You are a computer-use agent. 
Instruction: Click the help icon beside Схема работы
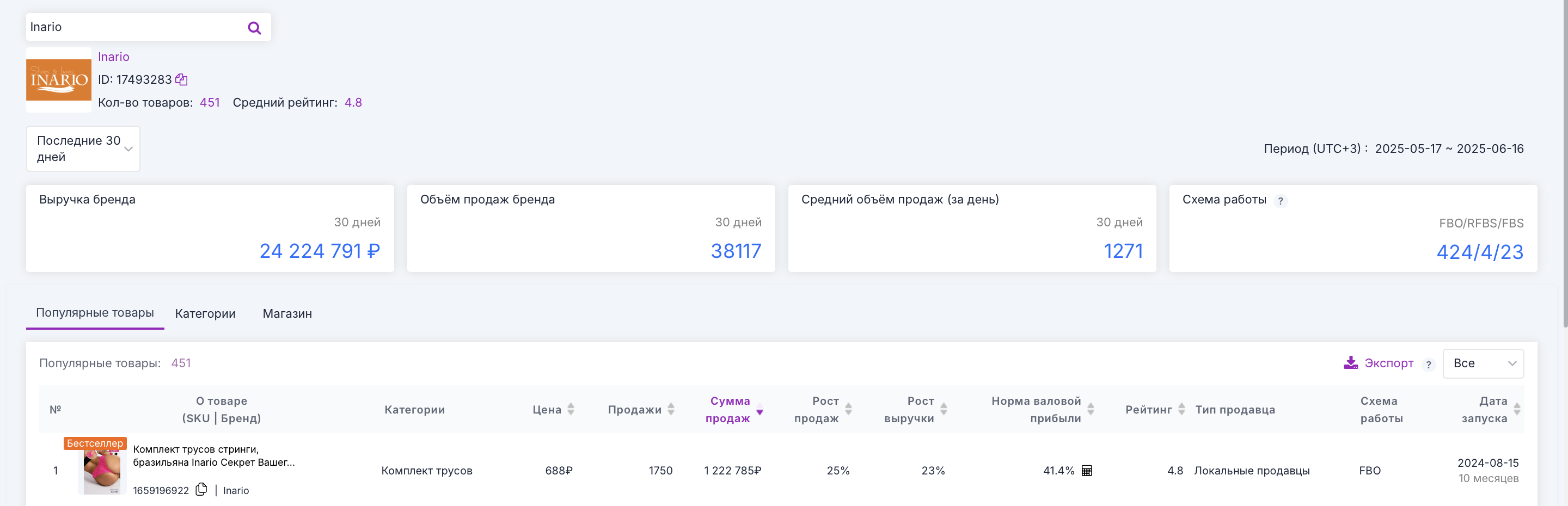click(x=1280, y=201)
